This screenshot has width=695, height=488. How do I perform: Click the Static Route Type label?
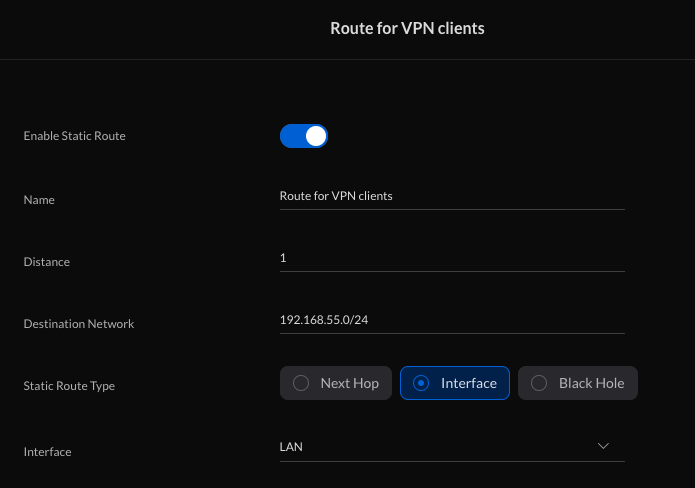click(x=69, y=386)
